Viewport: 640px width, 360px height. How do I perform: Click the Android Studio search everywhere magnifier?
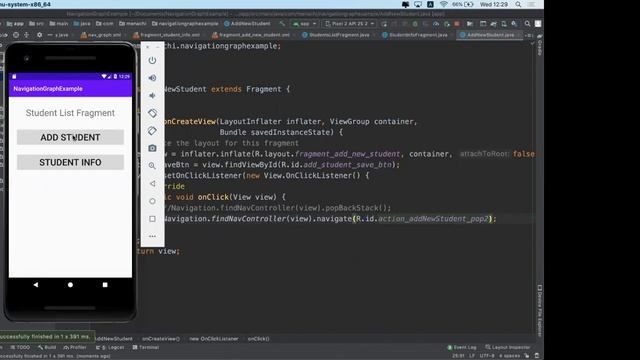point(527,24)
